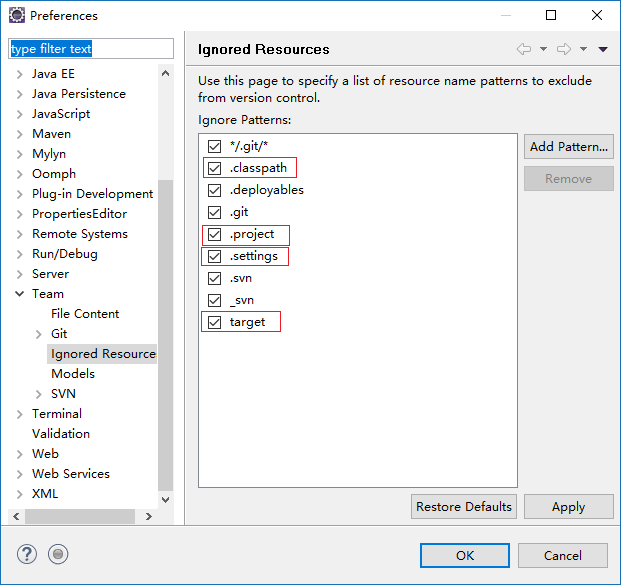Click the filter text search field
Screen dimensions: 621x585
point(91,49)
